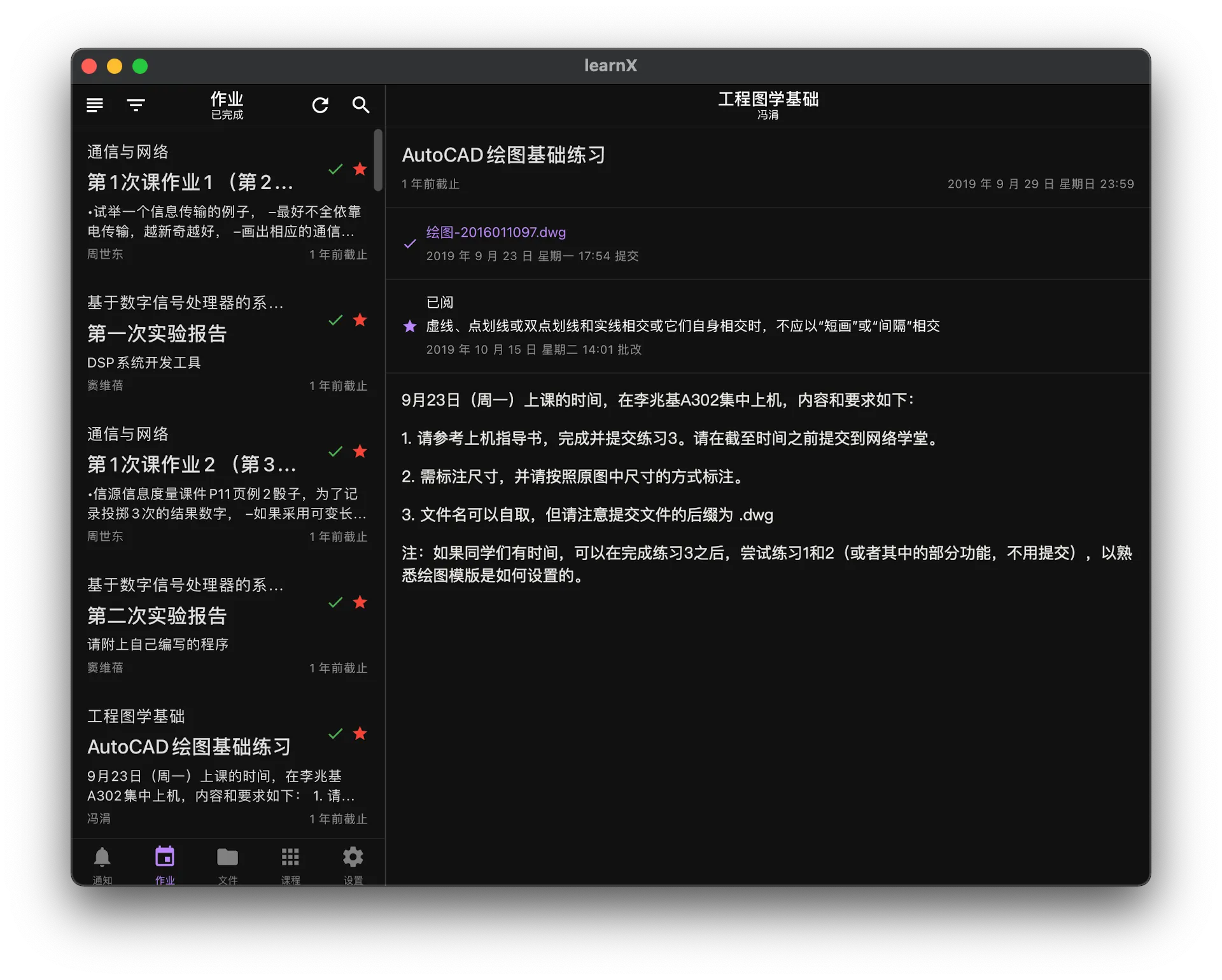Image resolution: width=1222 pixels, height=980 pixels.
Task: Open the 绘图-2016011097.dwg attachment link
Action: 496,232
